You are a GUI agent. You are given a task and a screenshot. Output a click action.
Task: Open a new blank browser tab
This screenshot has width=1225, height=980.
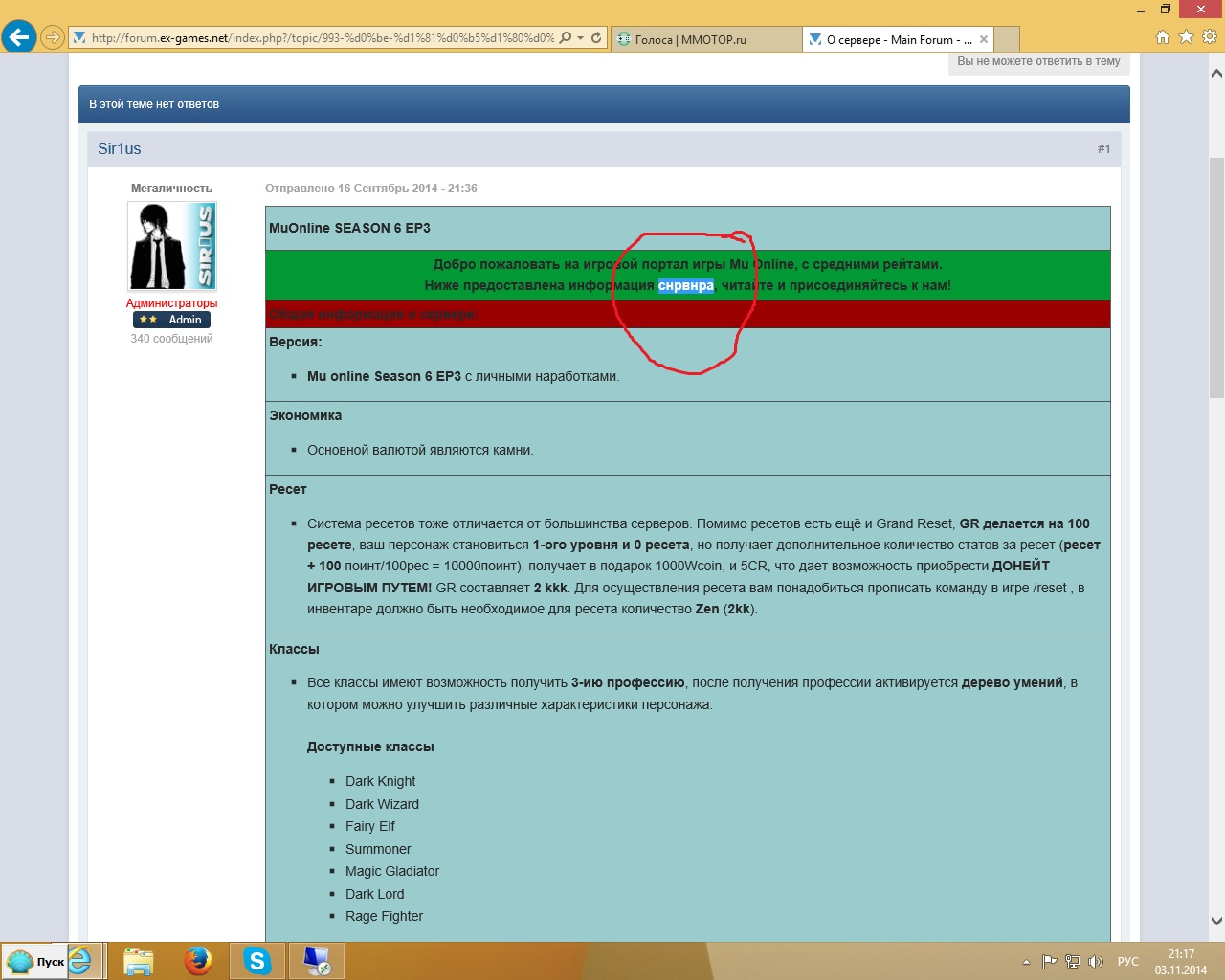pyautogui.click(x=1007, y=39)
